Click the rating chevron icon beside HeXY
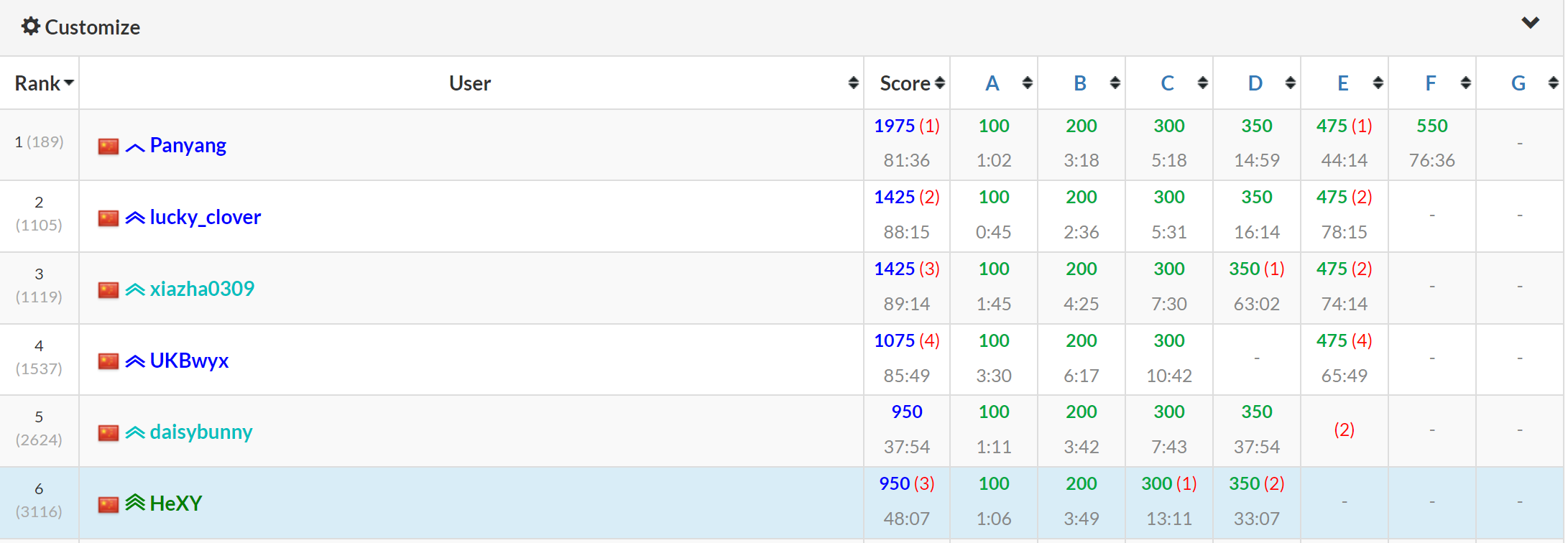The width and height of the screenshot is (1568, 543). 135,503
